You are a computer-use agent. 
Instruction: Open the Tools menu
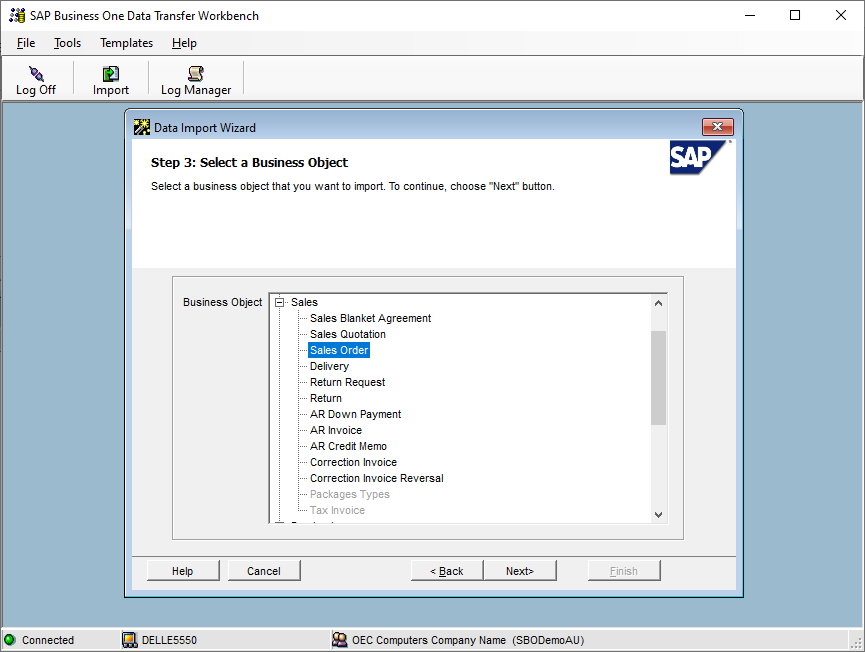[67, 43]
